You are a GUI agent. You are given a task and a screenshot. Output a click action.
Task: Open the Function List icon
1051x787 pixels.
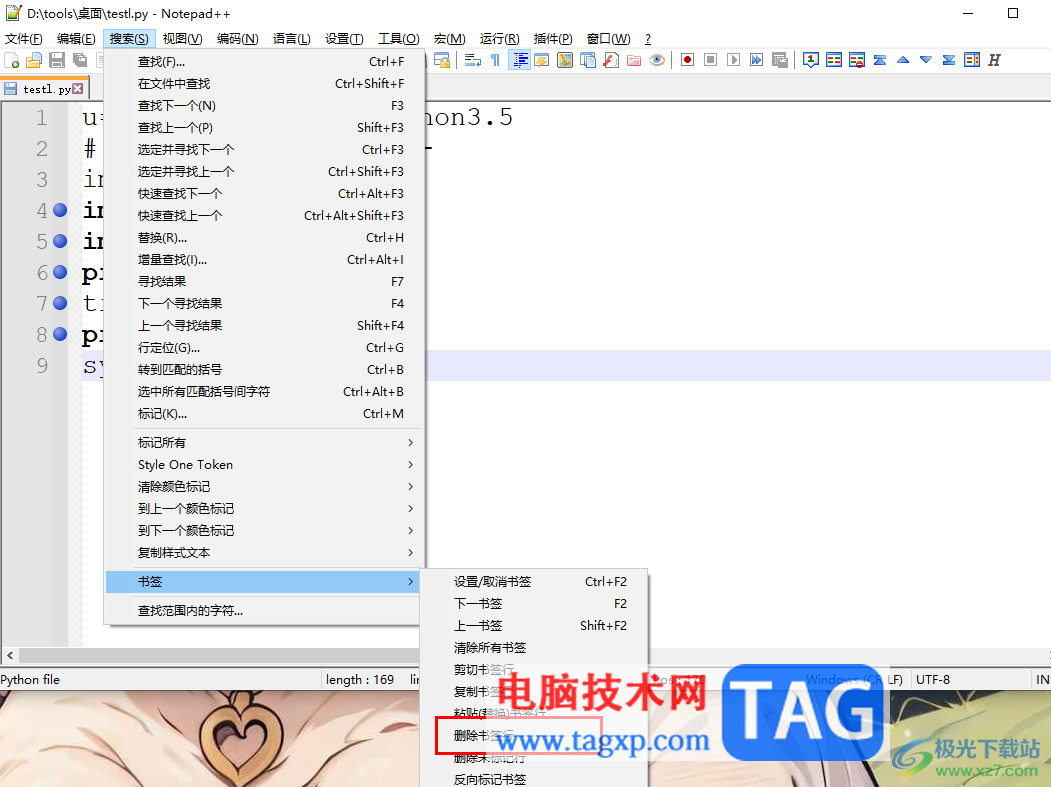tap(611, 60)
